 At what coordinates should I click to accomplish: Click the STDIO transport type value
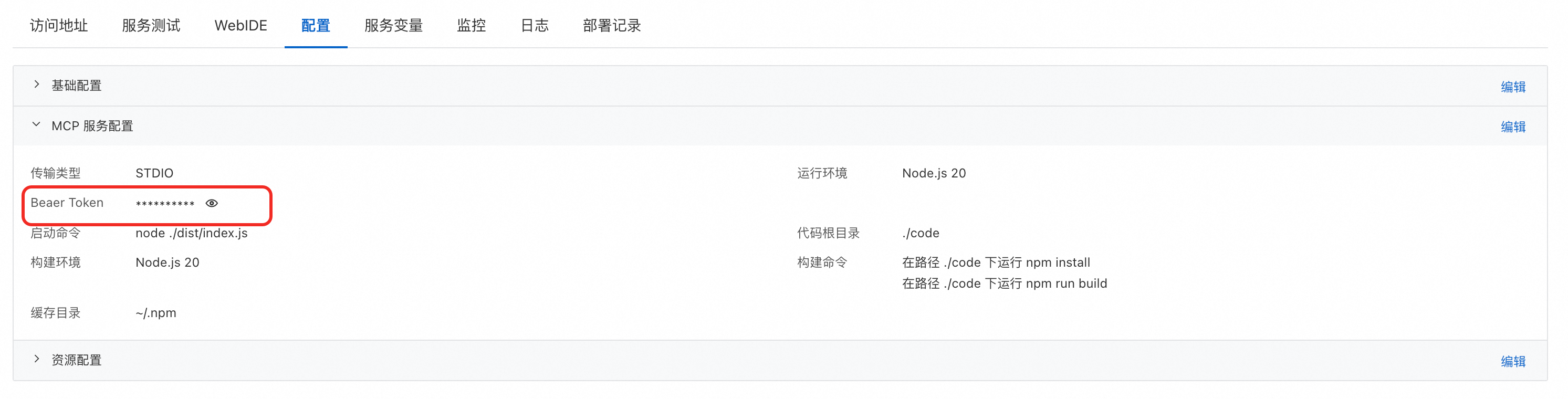point(154,173)
